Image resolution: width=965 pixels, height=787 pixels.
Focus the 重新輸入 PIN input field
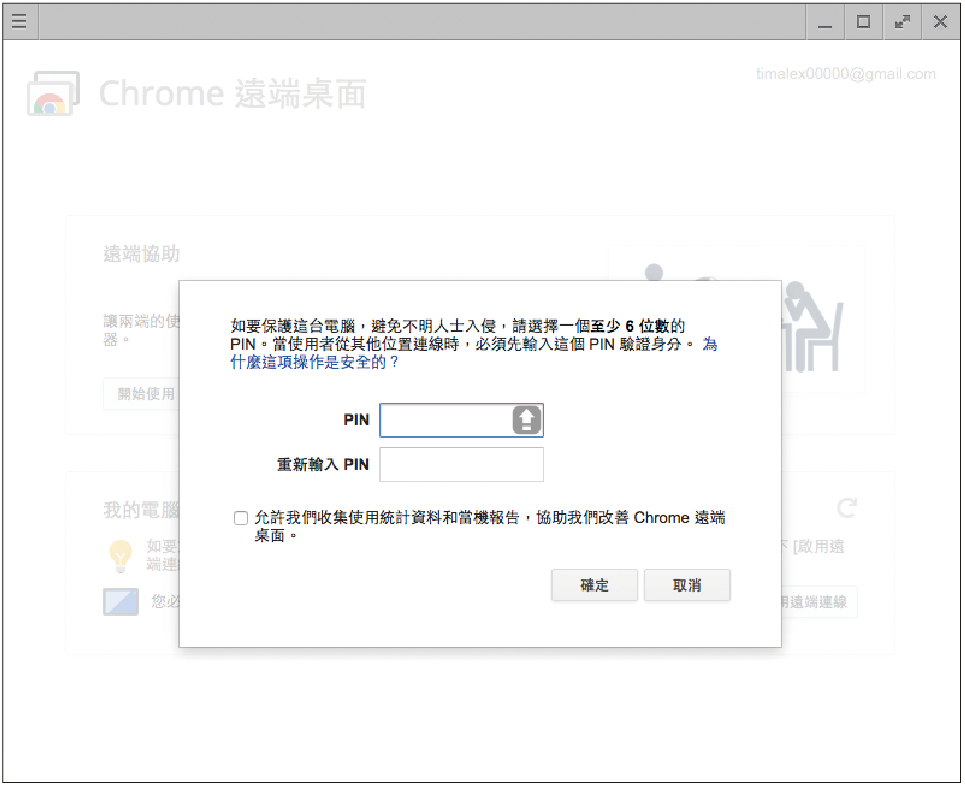click(x=462, y=465)
